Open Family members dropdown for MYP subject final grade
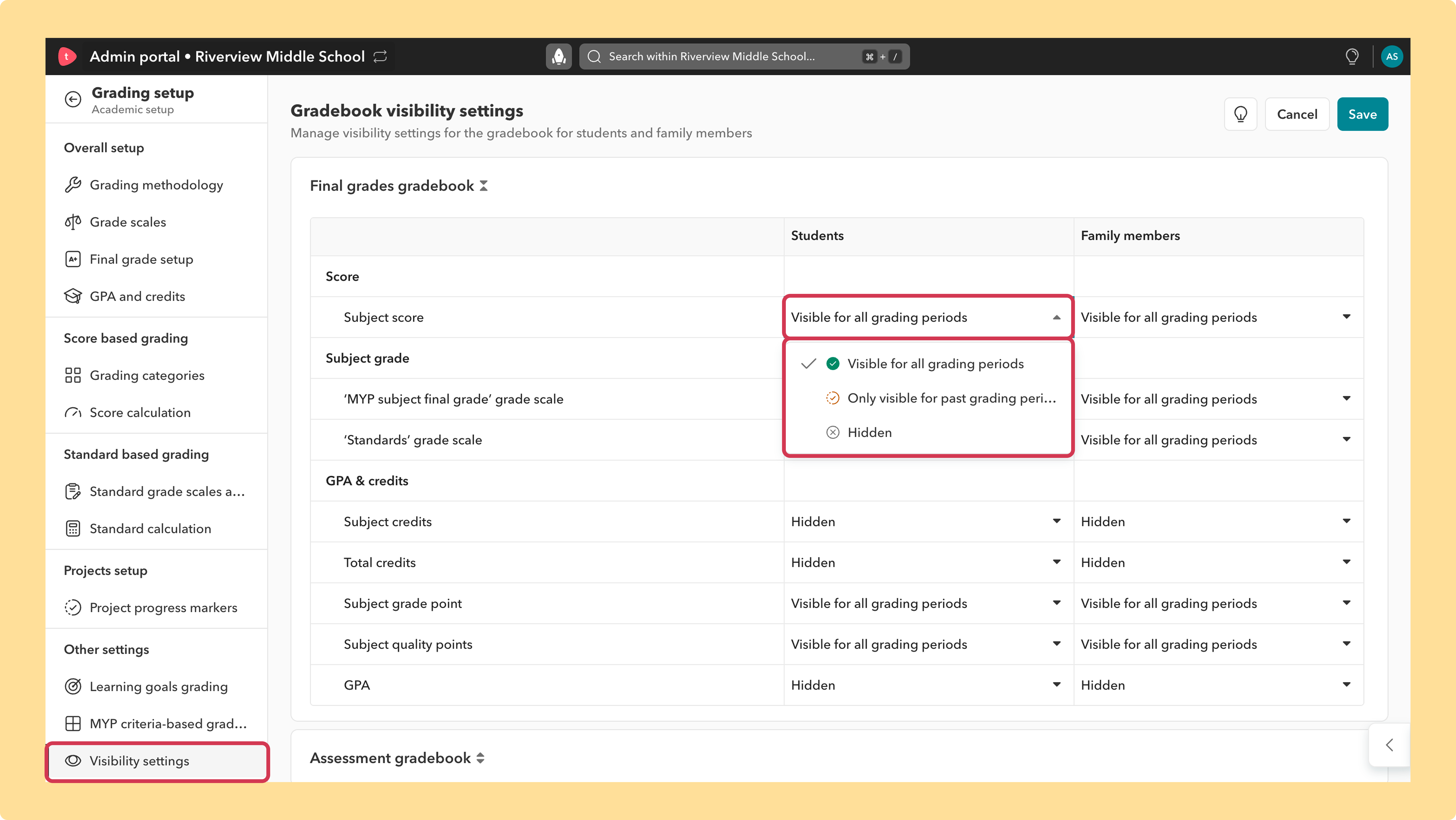Viewport: 1456px width, 820px height. pyautogui.click(x=1218, y=399)
